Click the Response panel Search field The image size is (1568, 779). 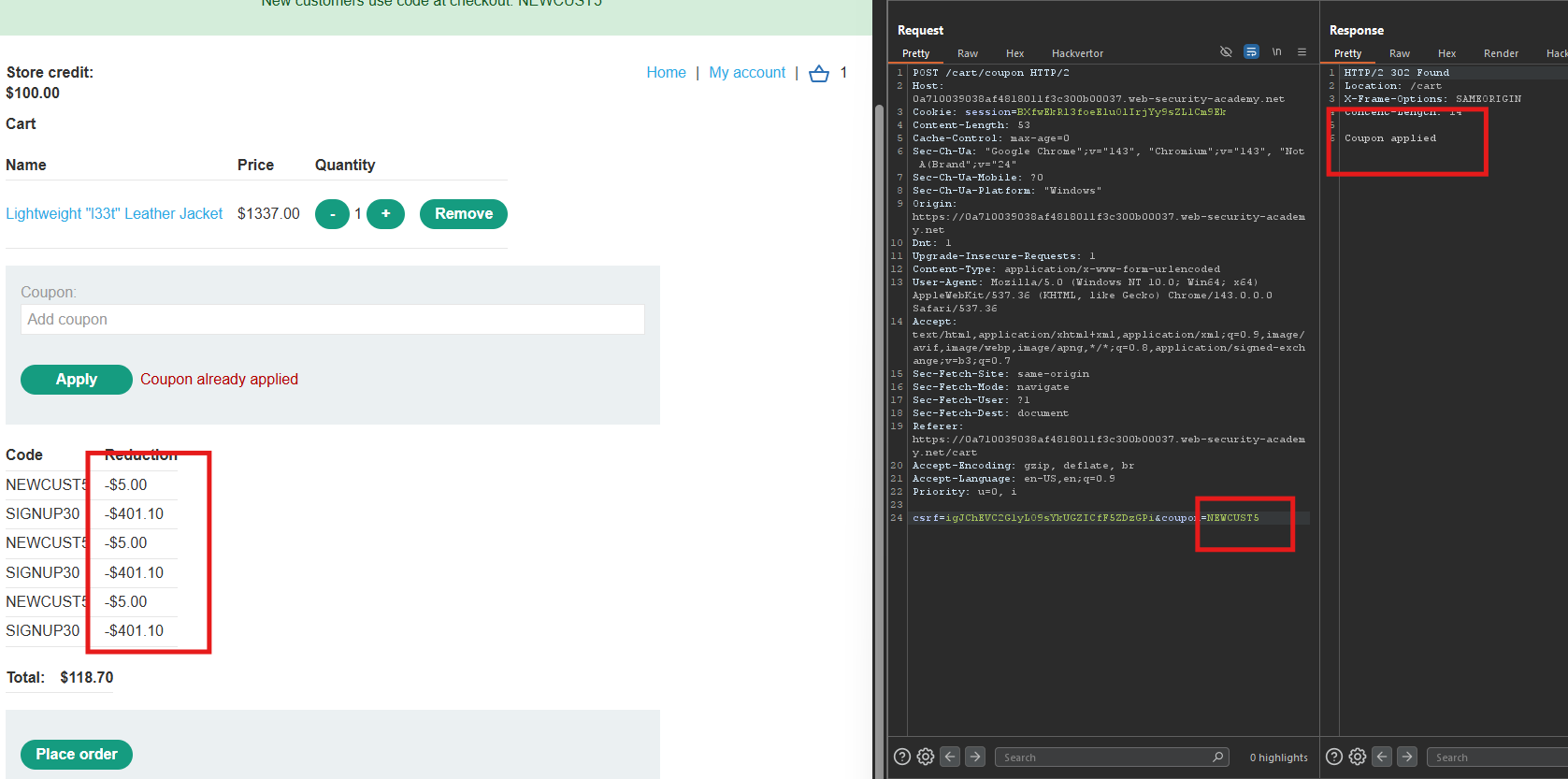tap(1496, 757)
